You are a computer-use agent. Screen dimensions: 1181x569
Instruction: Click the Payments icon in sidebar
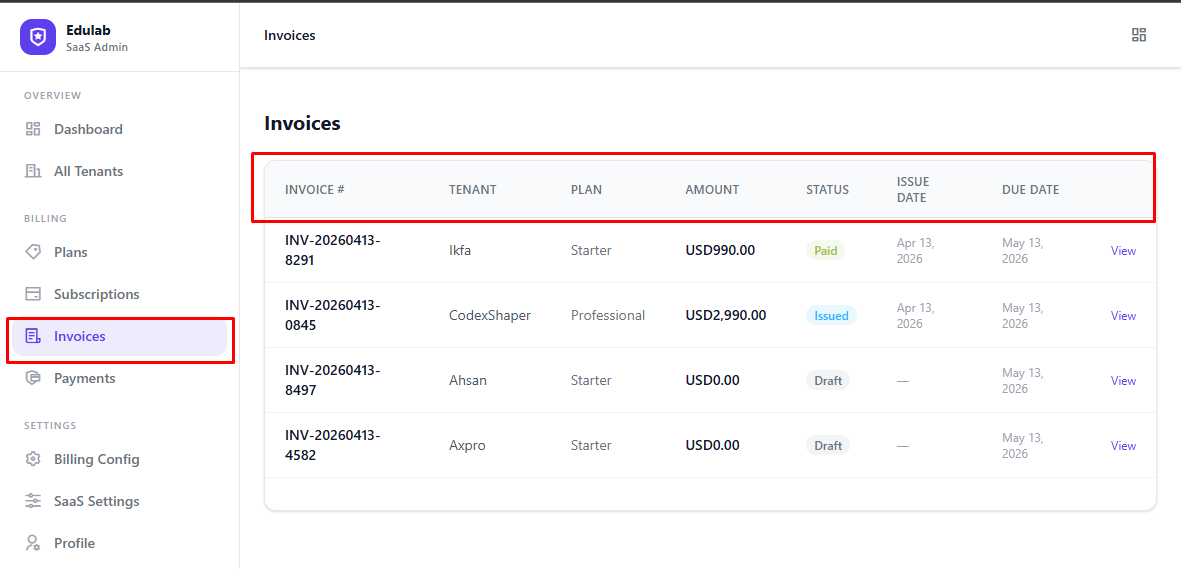click(33, 378)
